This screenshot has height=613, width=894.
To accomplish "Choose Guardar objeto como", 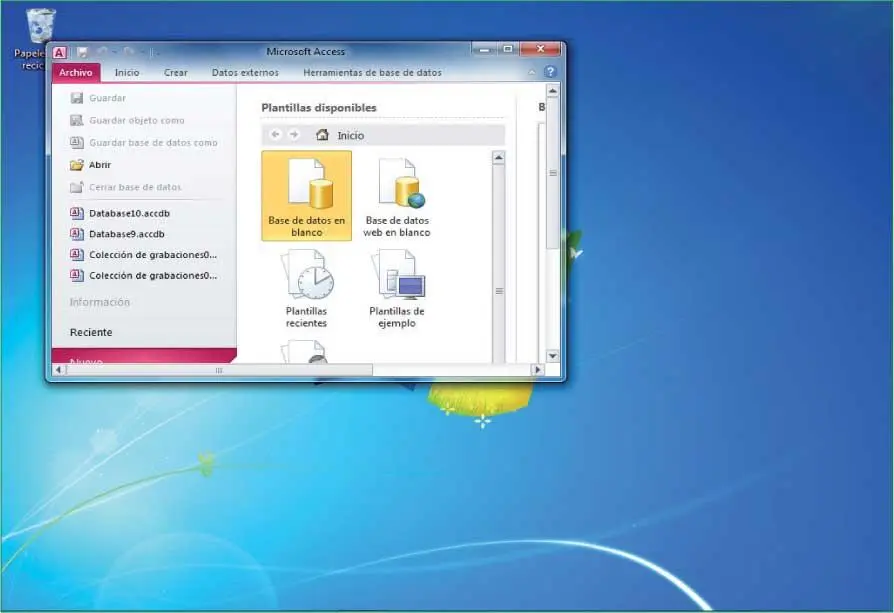I will [x=127, y=120].
